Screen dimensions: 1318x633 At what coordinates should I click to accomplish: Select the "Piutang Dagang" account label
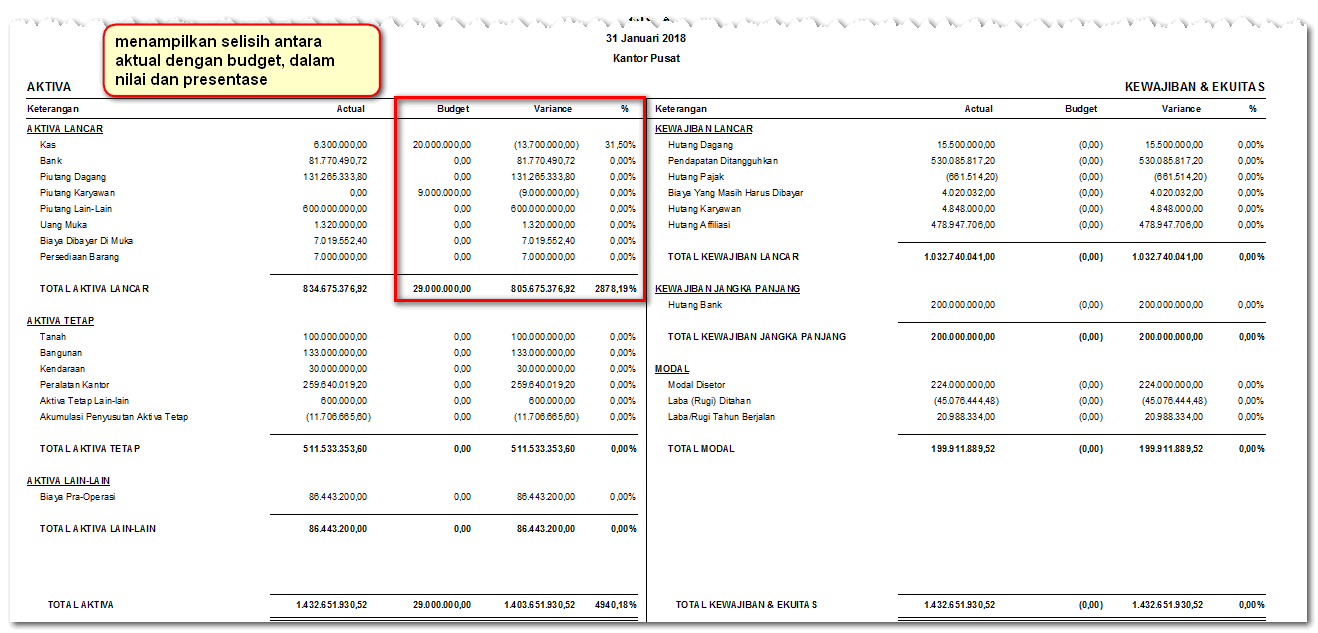click(x=73, y=177)
